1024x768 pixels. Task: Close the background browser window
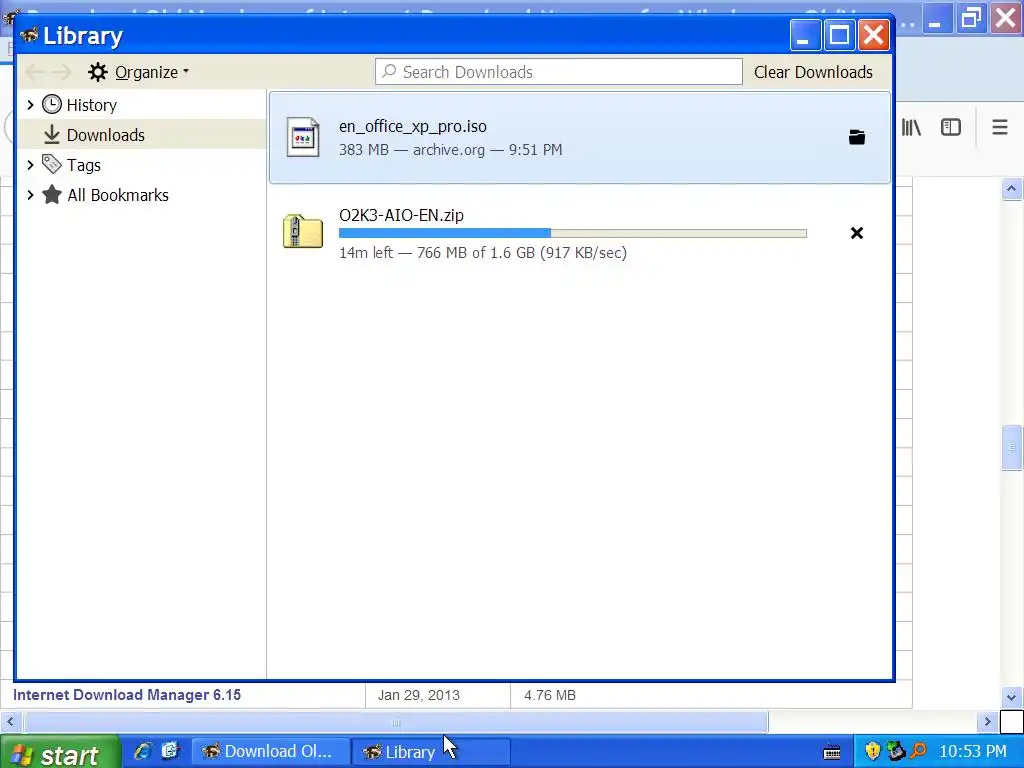(x=1006, y=17)
